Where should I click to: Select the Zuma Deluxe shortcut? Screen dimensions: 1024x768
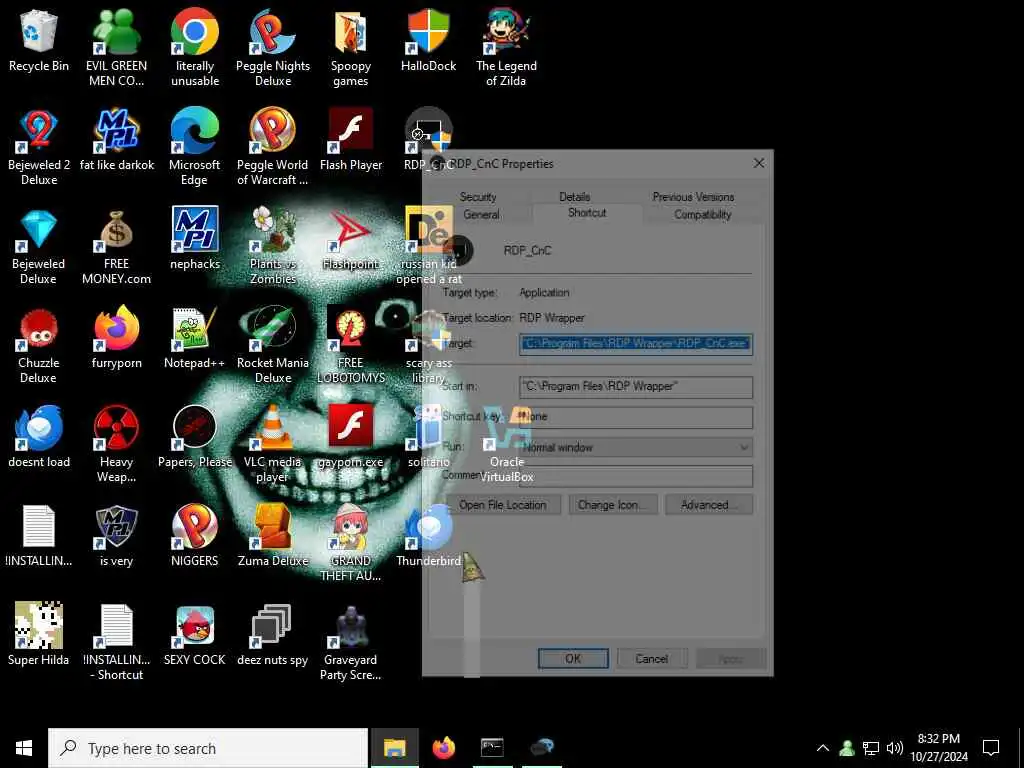(273, 536)
